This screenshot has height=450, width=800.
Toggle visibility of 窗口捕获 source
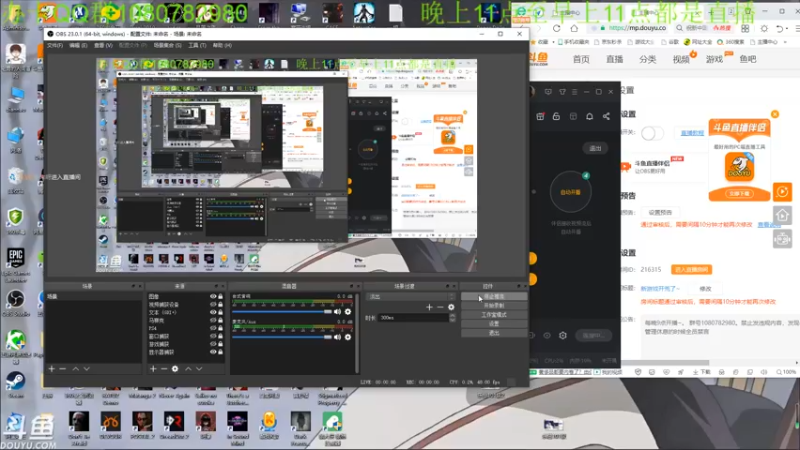pyautogui.click(x=213, y=336)
